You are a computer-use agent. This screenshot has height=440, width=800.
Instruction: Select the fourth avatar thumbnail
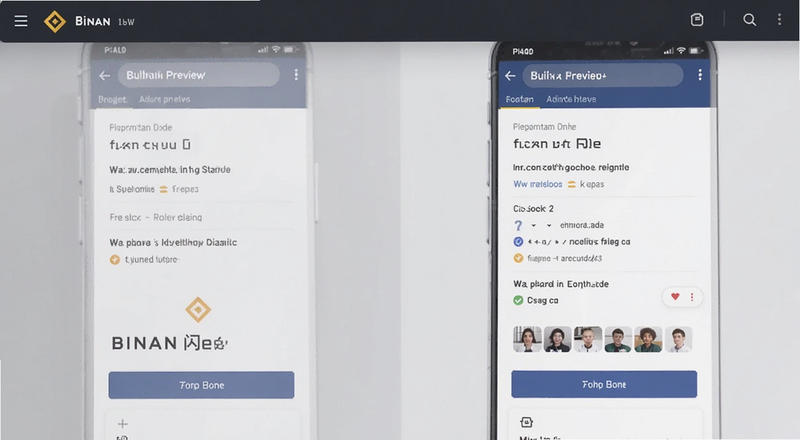618,339
